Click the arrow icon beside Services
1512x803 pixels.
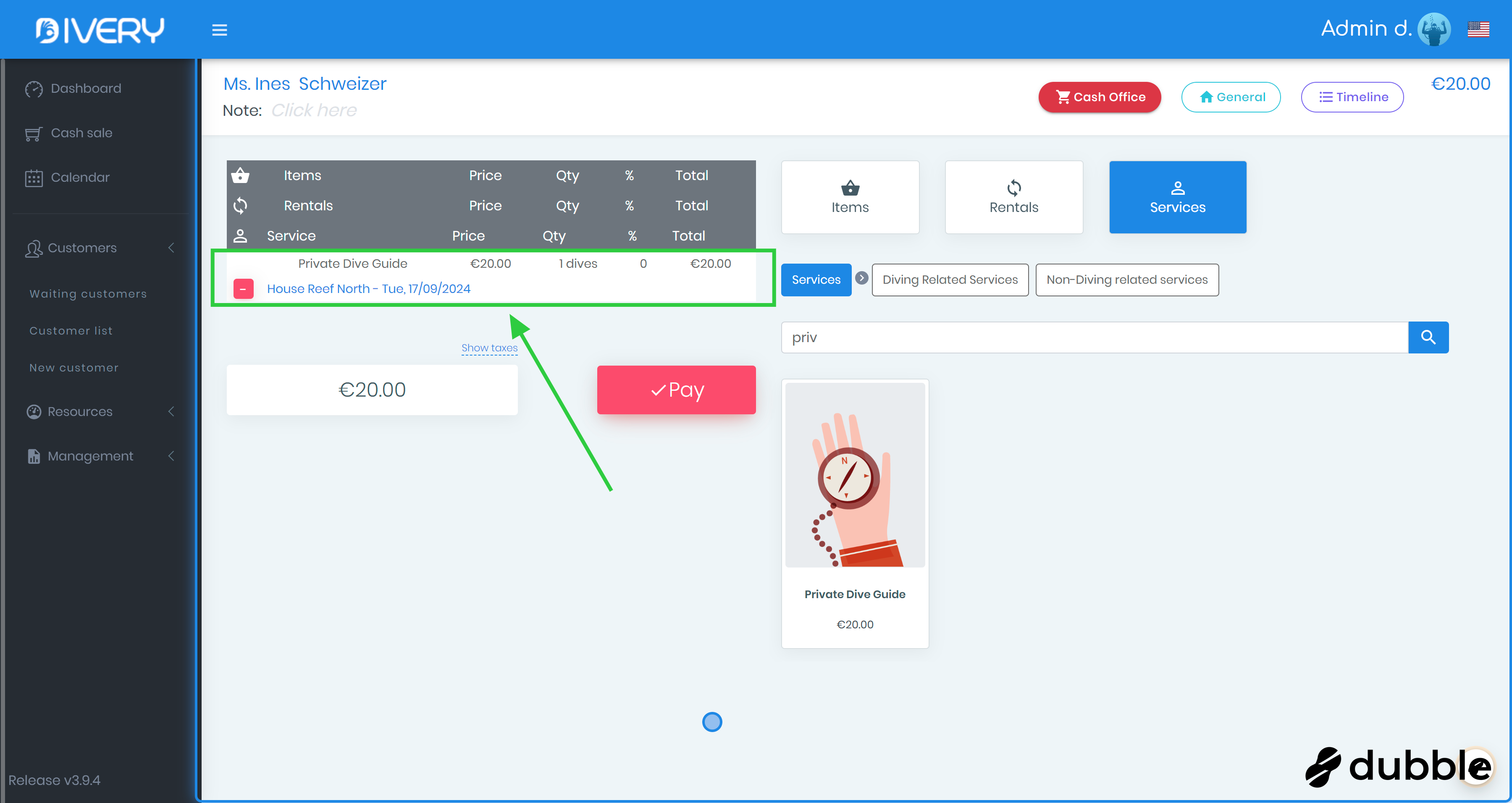[x=861, y=278]
